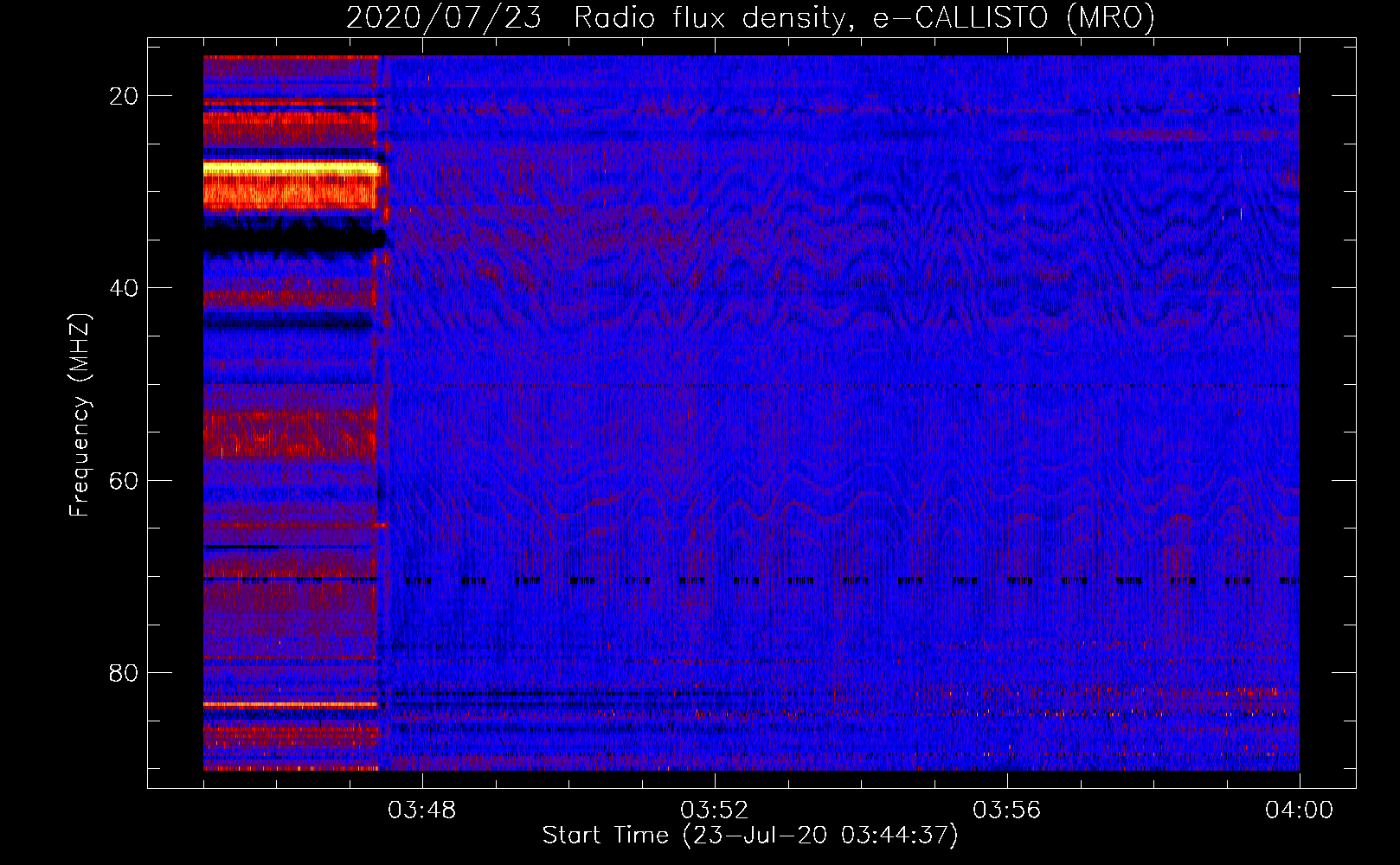Click the bright yellow emission band near 28 MHz
1400x865 pixels.
pos(292,169)
